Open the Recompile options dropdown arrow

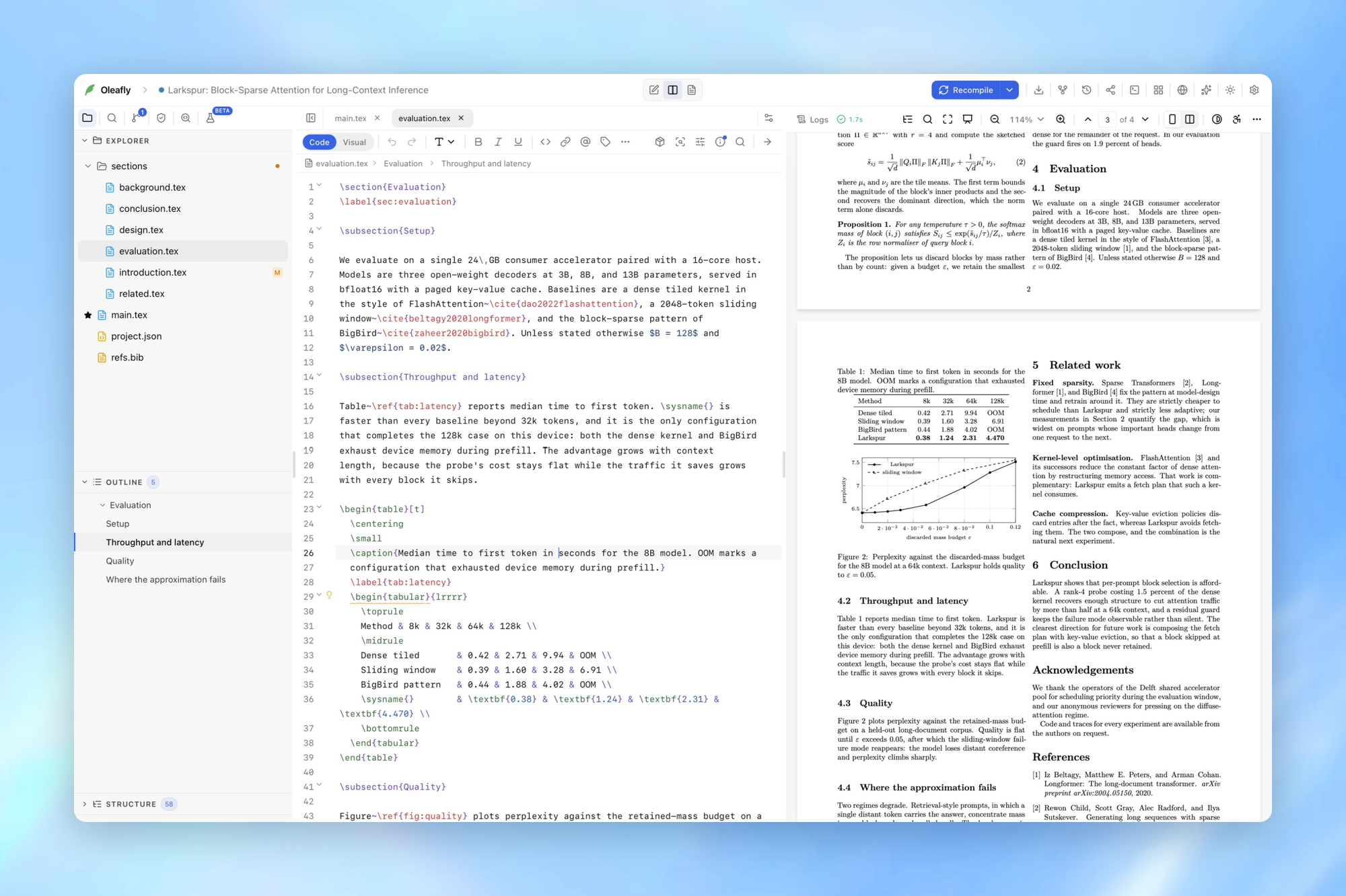pos(1010,90)
